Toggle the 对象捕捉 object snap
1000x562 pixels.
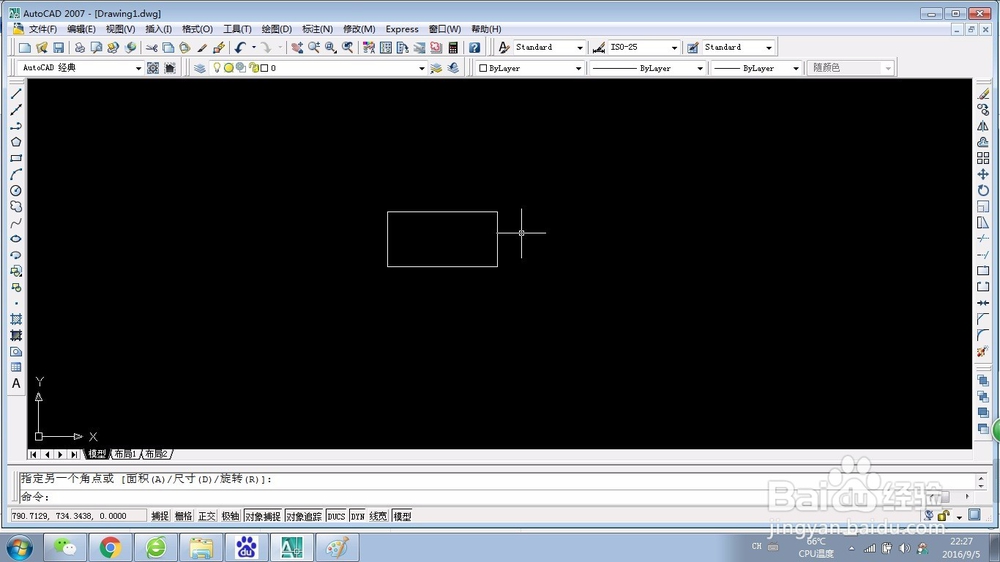[x=263, y=516]
